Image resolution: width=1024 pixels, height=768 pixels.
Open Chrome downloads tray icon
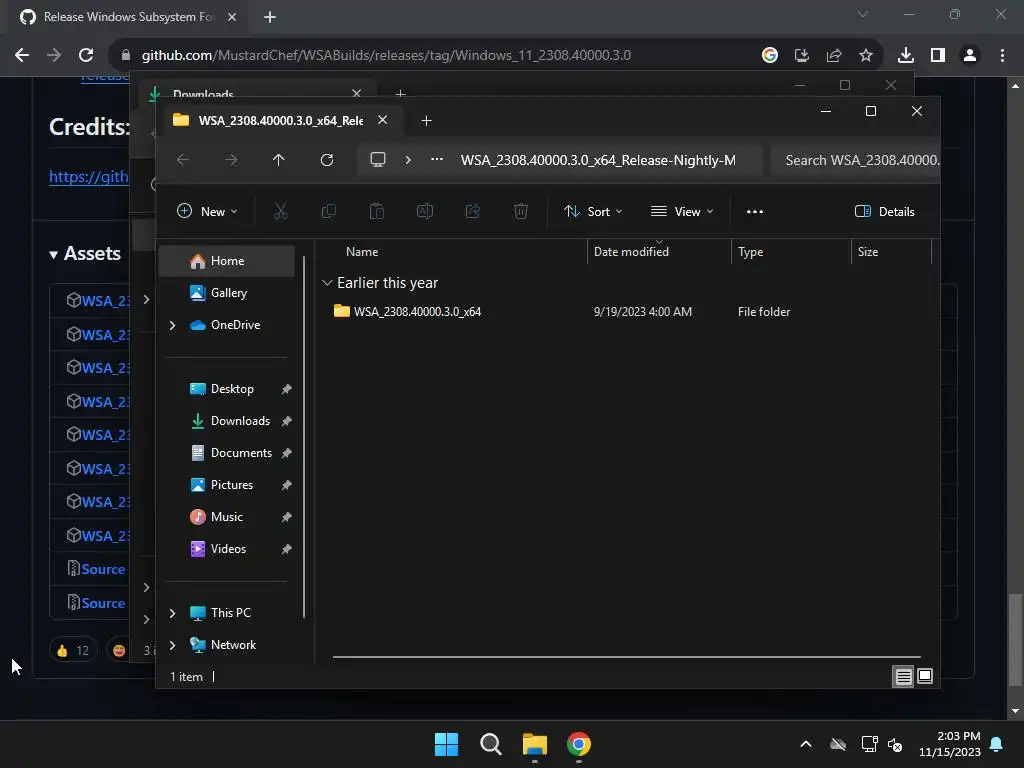click(905, 56)
